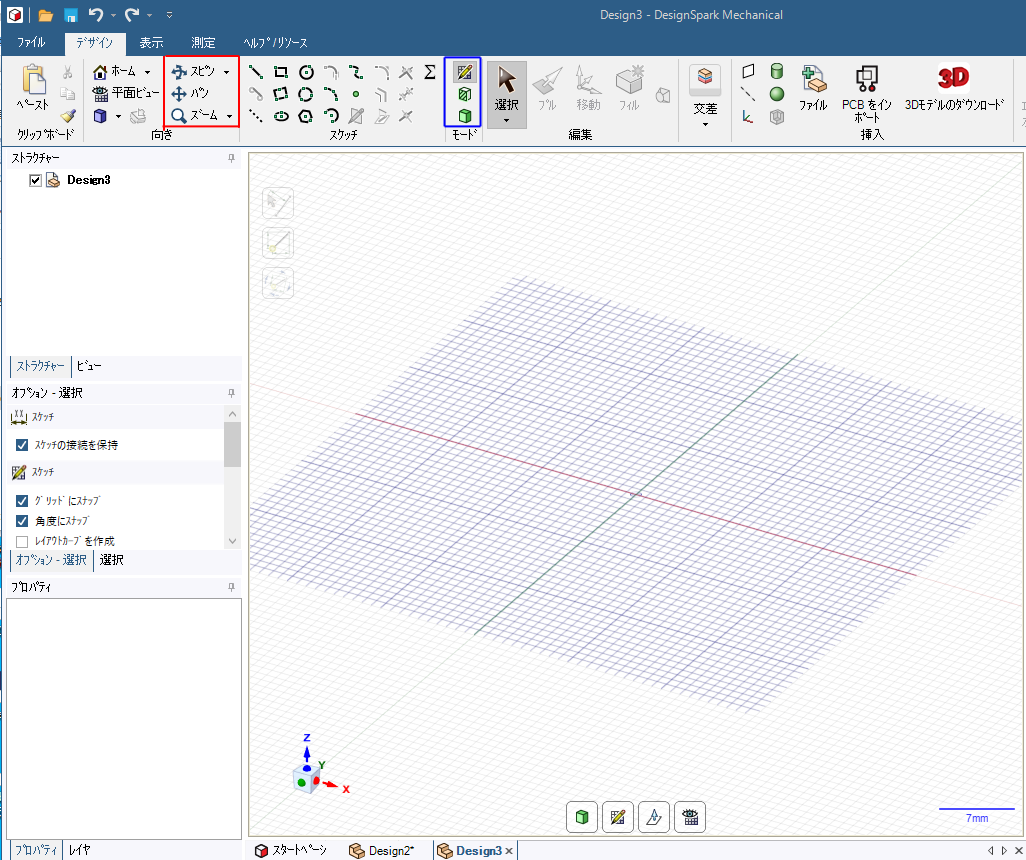Screen dimensions: 1026x860
Task: Select the Circle sketch tool
Action: pos(306,72)
